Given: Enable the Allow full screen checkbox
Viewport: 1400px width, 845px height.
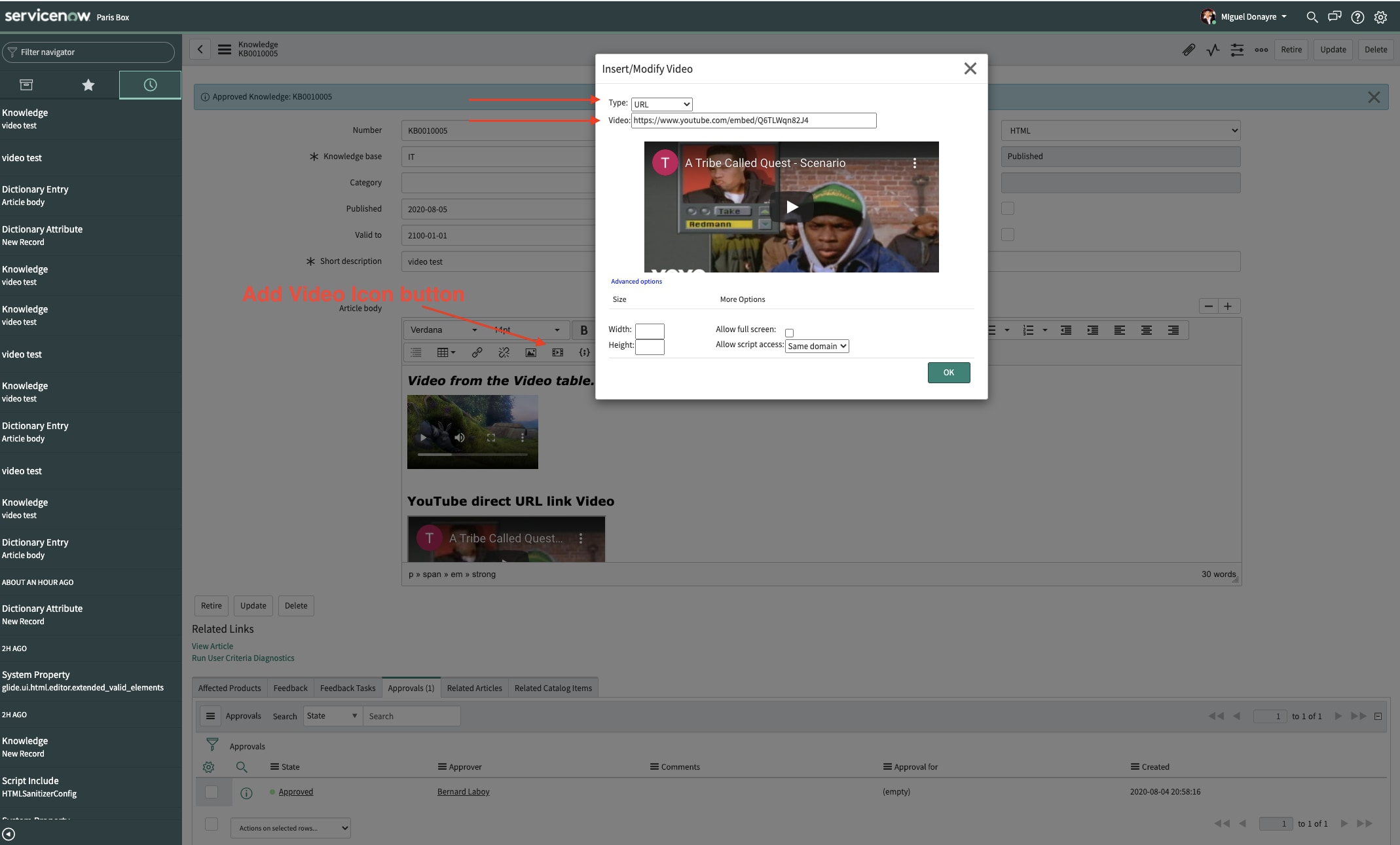Looking at the screenshot, I should tap(790, 333).
